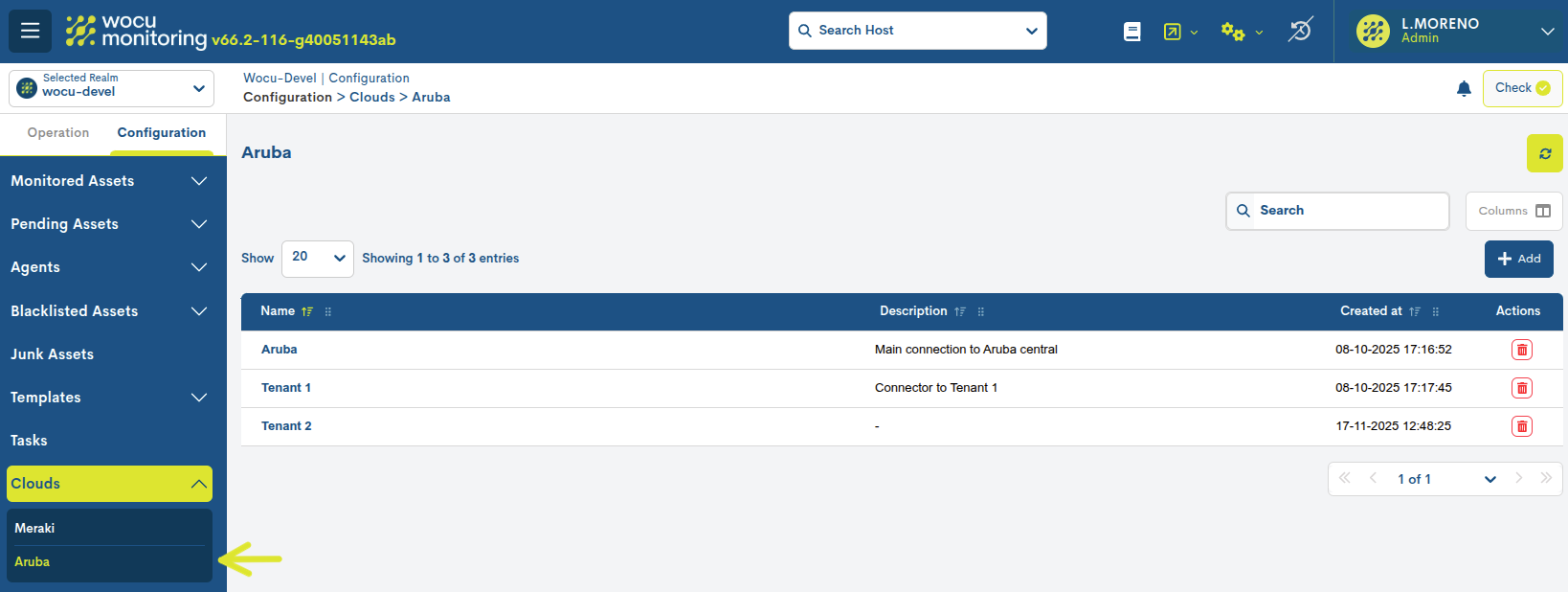Sort table by Name column
This screenshot has width=1568, height=592.
(307, 311)
